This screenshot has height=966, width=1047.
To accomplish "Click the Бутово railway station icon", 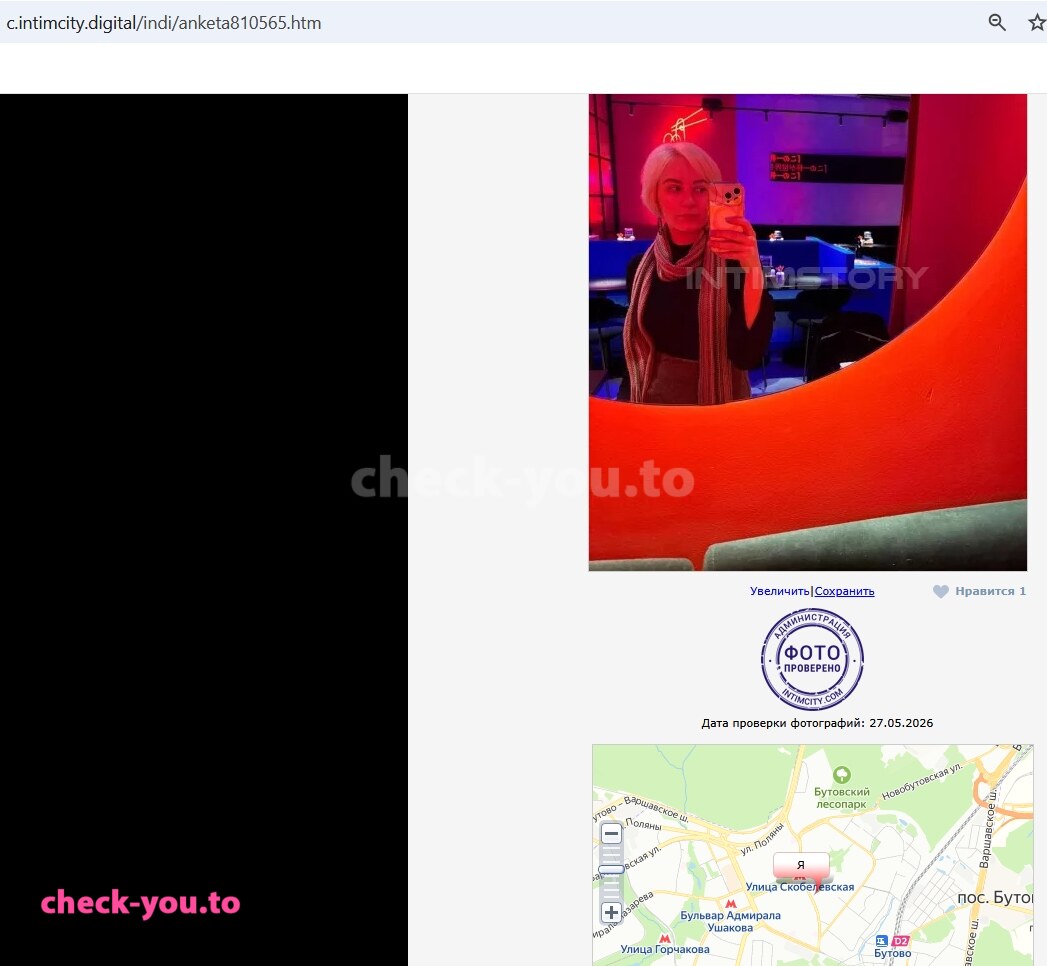I will [x=881, y=941].
